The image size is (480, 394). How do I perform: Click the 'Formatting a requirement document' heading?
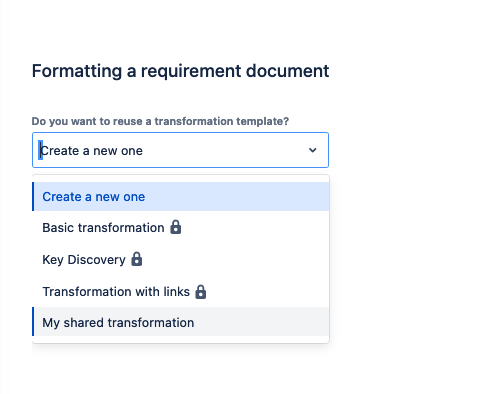pos(180,71)
